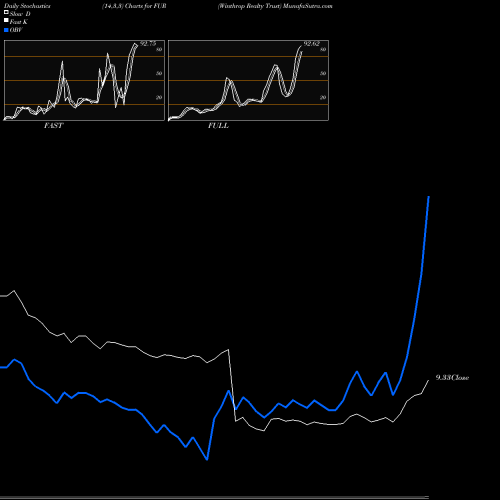Click the 50 level label in FULL chart
The image size is (500, 500).
[323, 73]
